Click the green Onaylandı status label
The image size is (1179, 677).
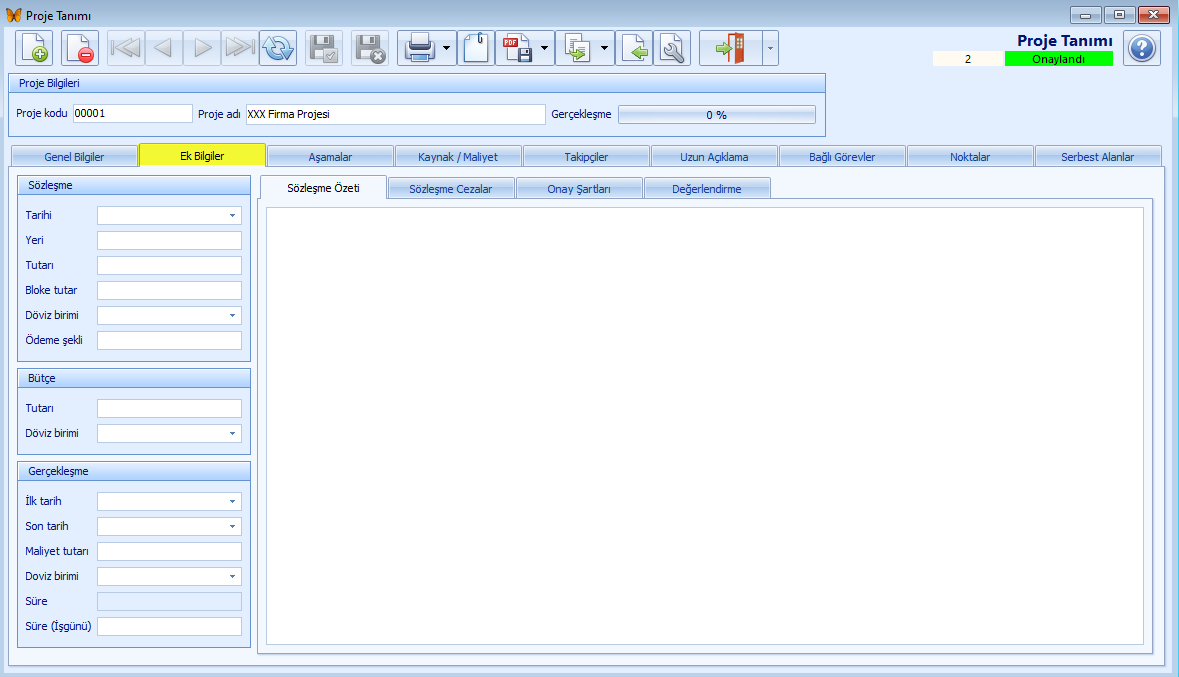(x=1058, y=59)
